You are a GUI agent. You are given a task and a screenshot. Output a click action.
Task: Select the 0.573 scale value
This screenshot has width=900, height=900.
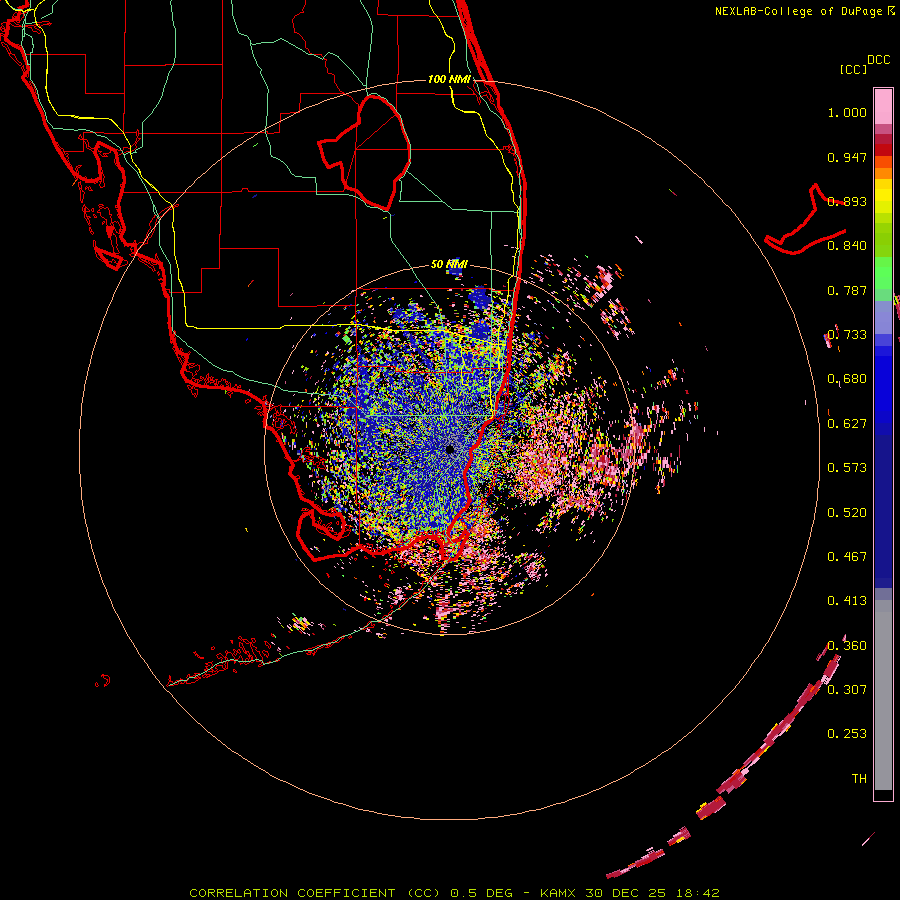point(847,468)
